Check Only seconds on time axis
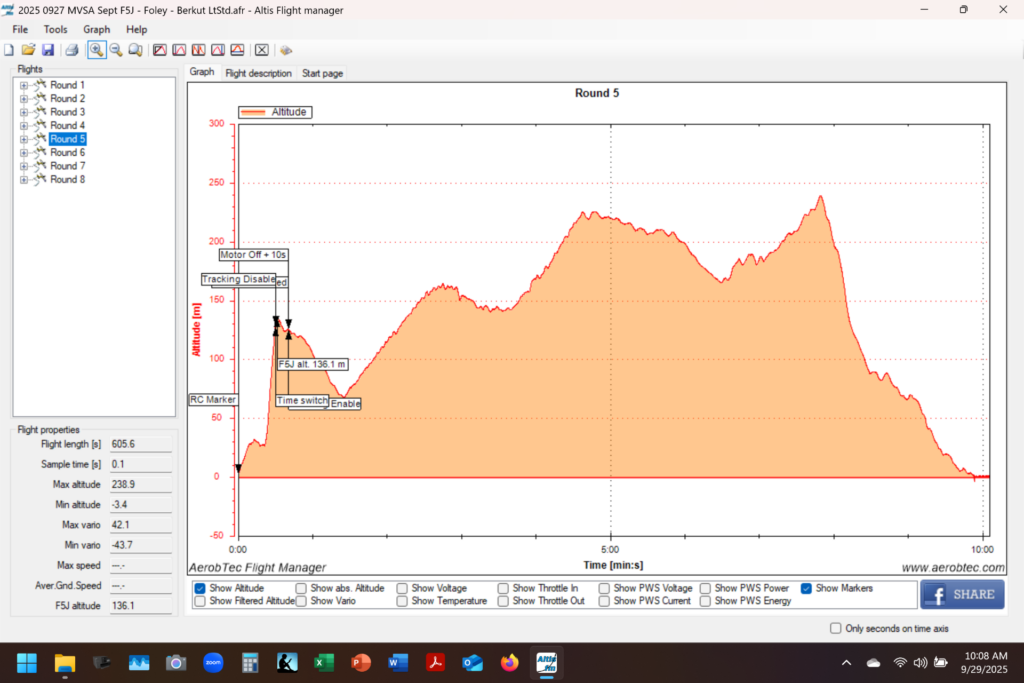Image resolution: width=1024 pixels, height=683 pixels. pyautogui.click(x=836, y=628)
